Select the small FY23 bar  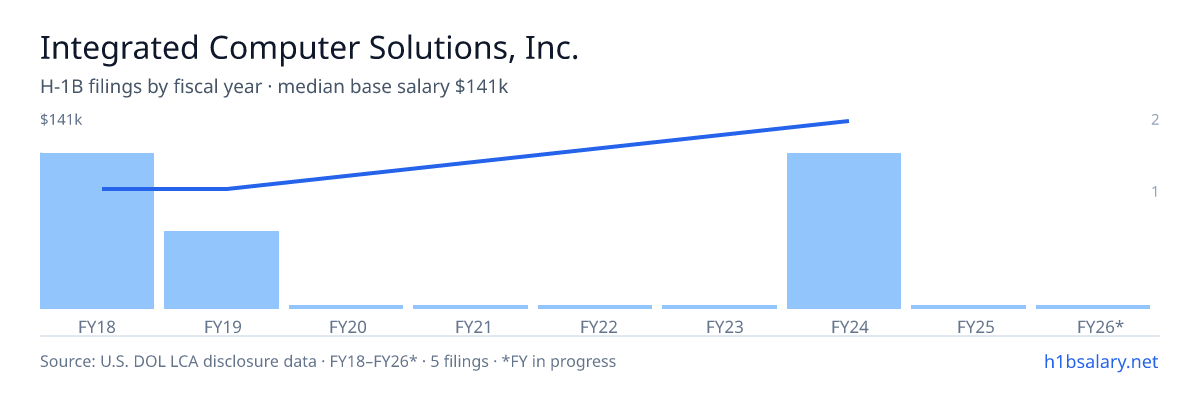pyautogui.click(x=719, y=307)
